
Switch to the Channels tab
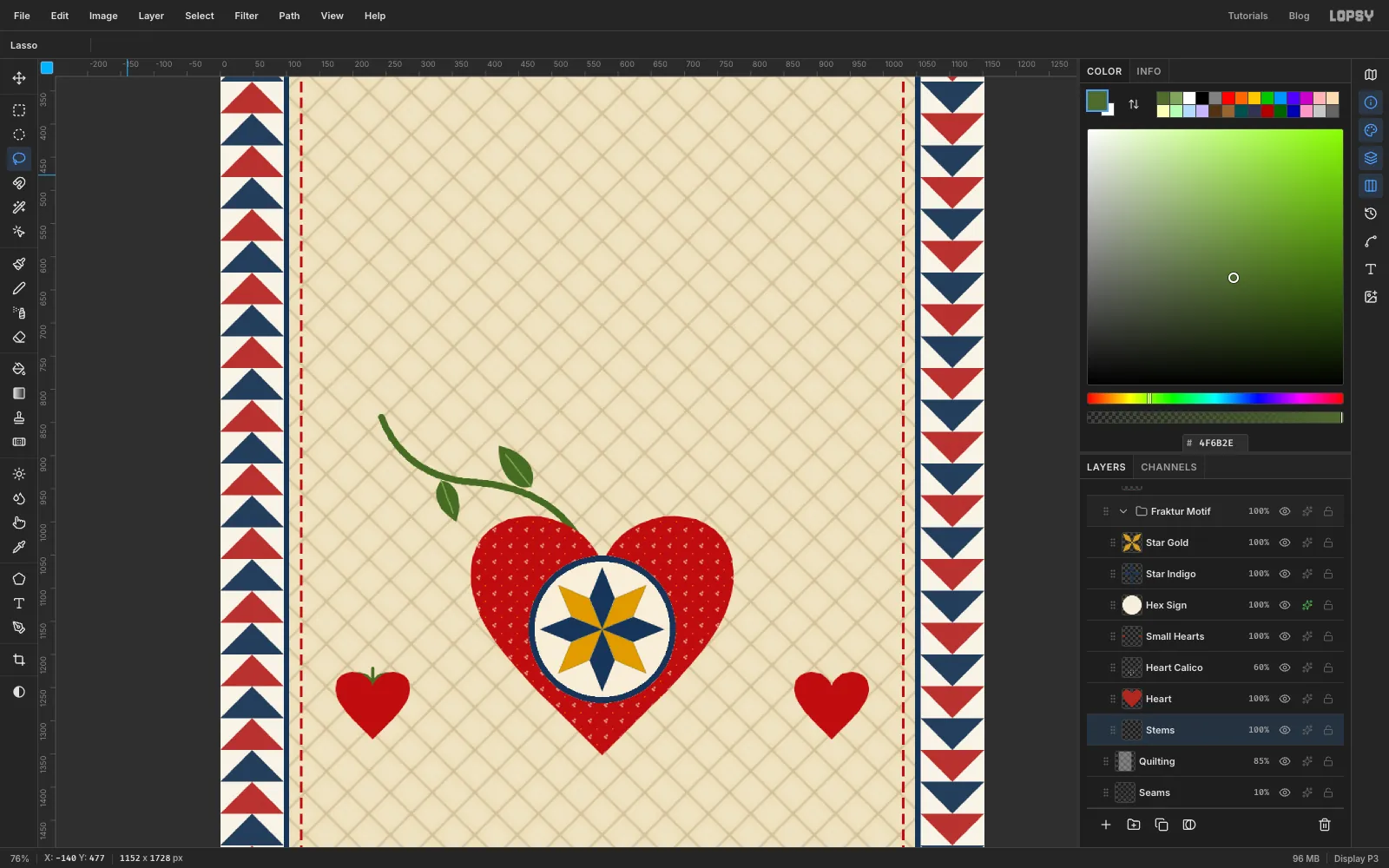coord(1168,467)
